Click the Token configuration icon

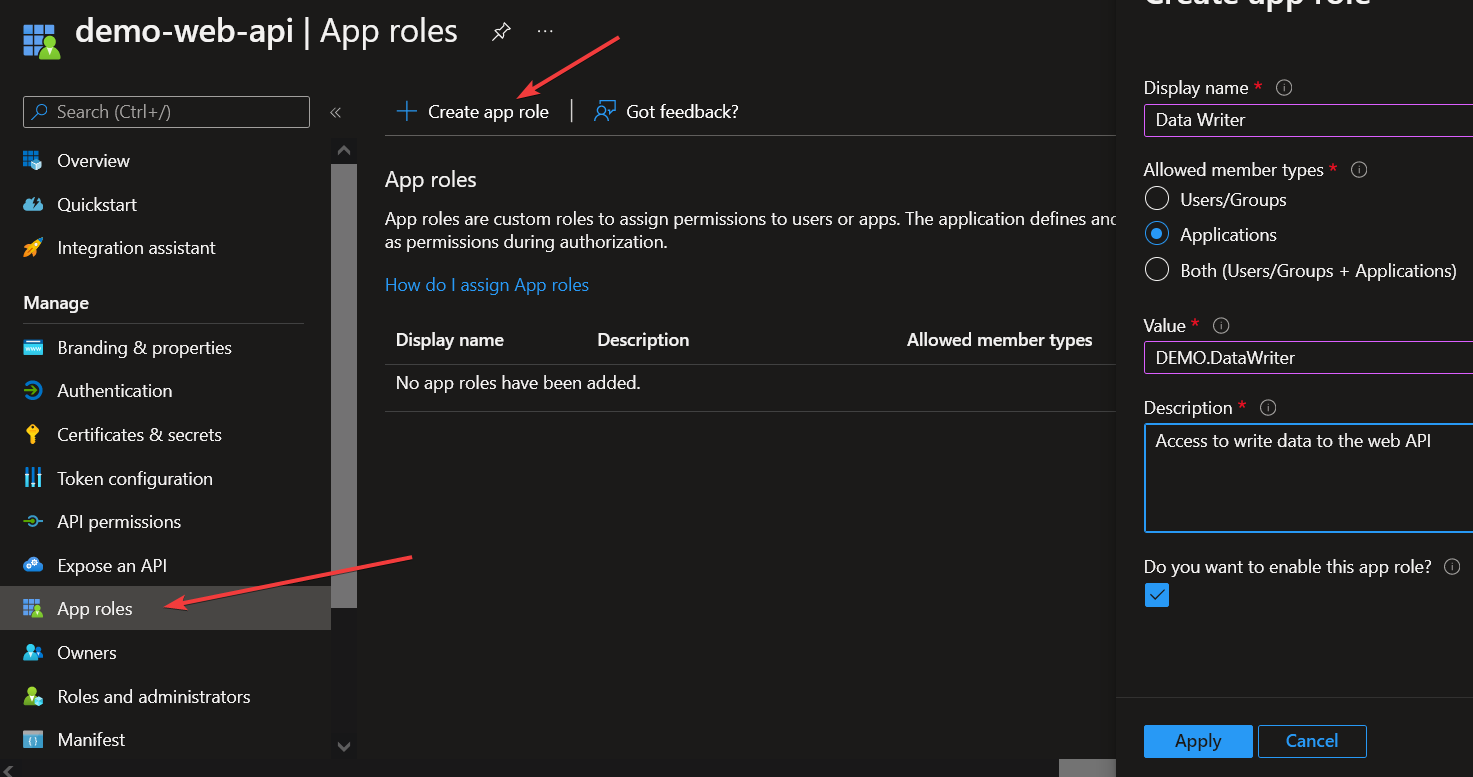tap(33, 478)
